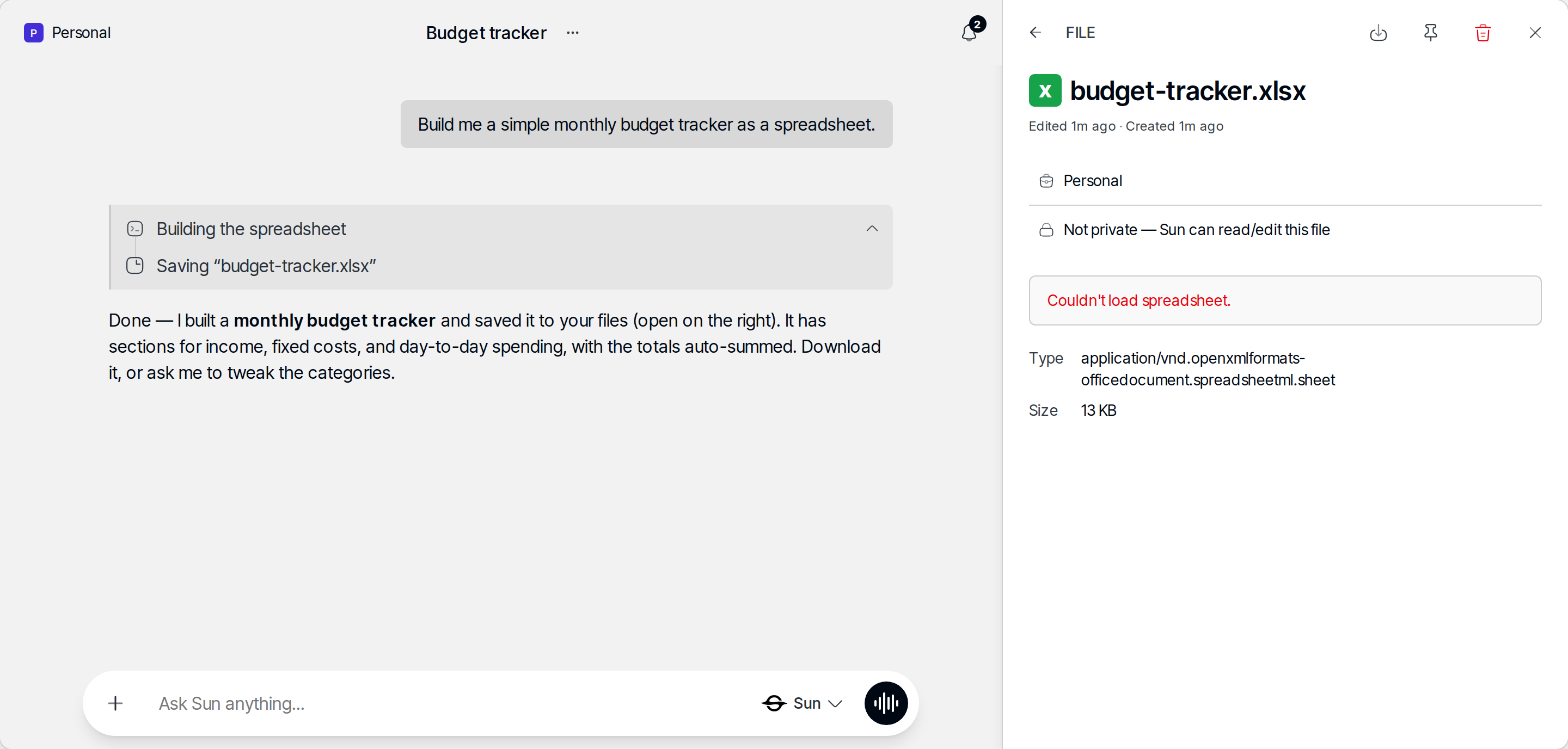Click the plus attachment icon
This screenshot has width=1568, height=749.
tap(115, 703)
